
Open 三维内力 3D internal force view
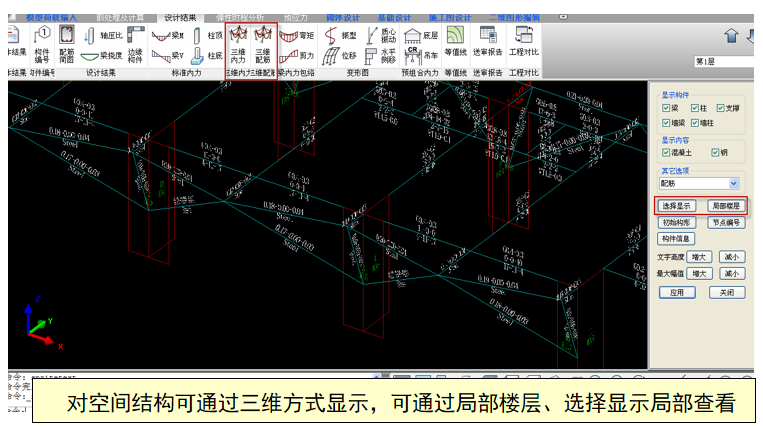238,45
